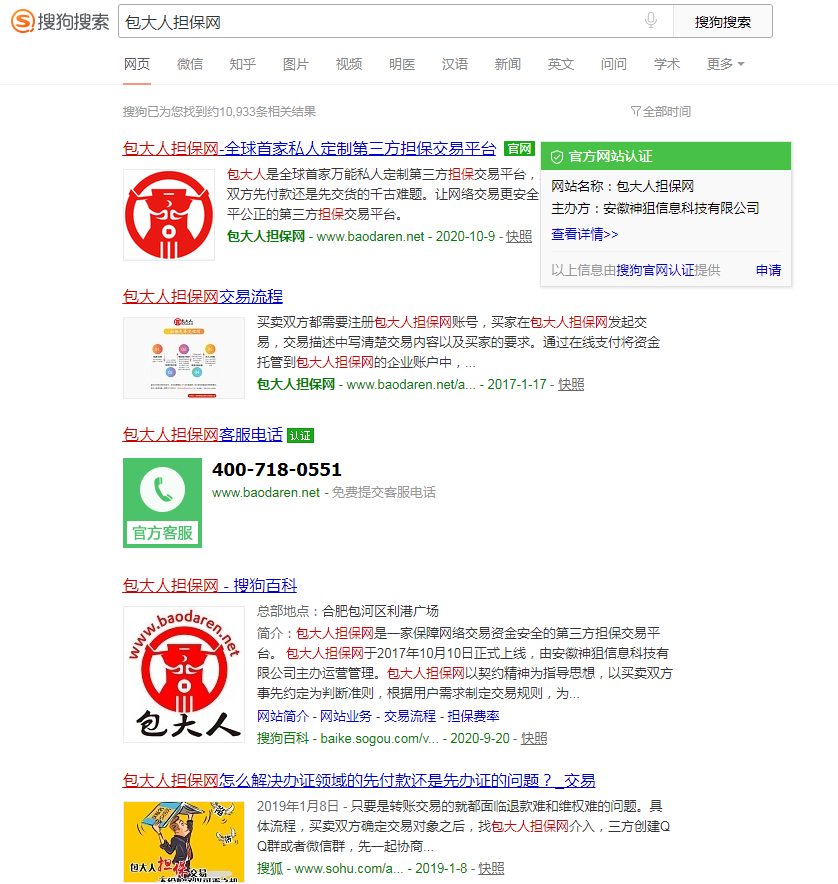Click the green phone 官方客服 icon
Viewport: 838px width, 884px height.
tap(162, 502)
